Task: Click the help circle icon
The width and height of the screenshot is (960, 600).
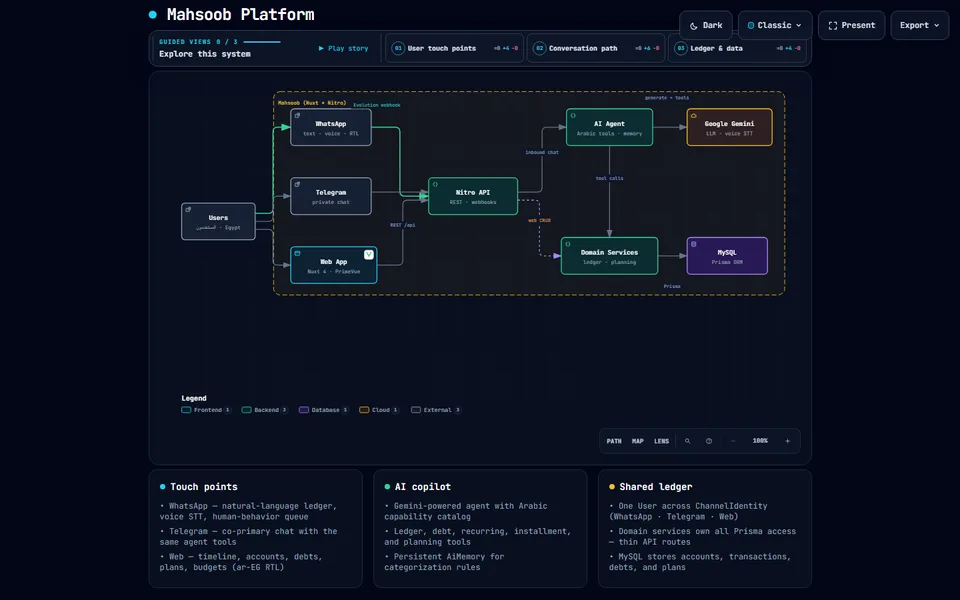Action: (x=709, y=441)
